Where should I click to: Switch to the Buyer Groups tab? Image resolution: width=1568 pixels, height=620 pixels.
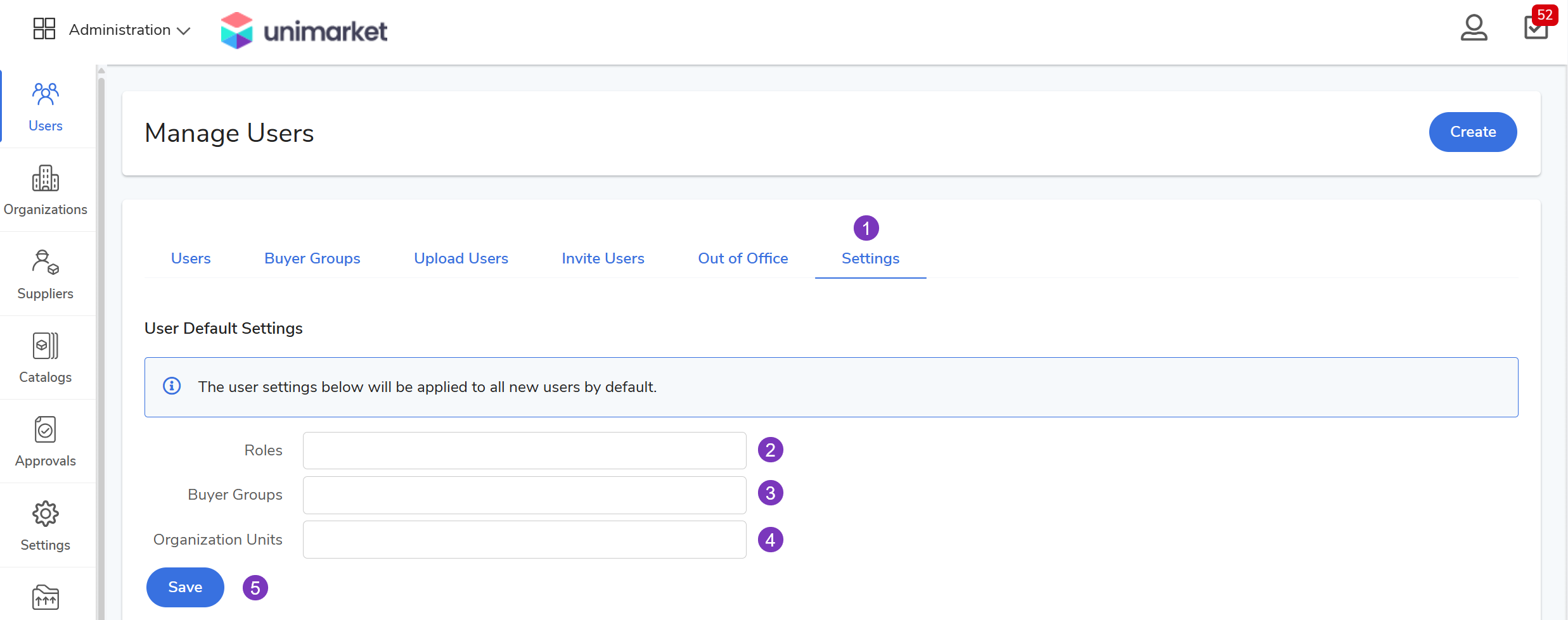[312, 258]
